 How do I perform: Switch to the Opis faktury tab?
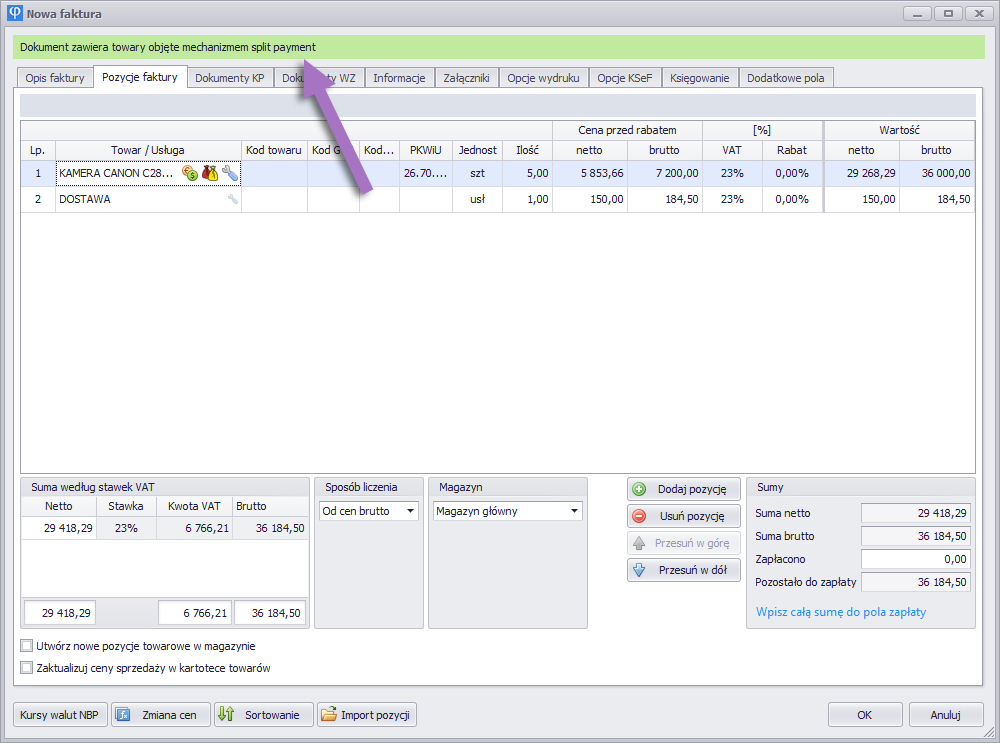click(55, 78)
